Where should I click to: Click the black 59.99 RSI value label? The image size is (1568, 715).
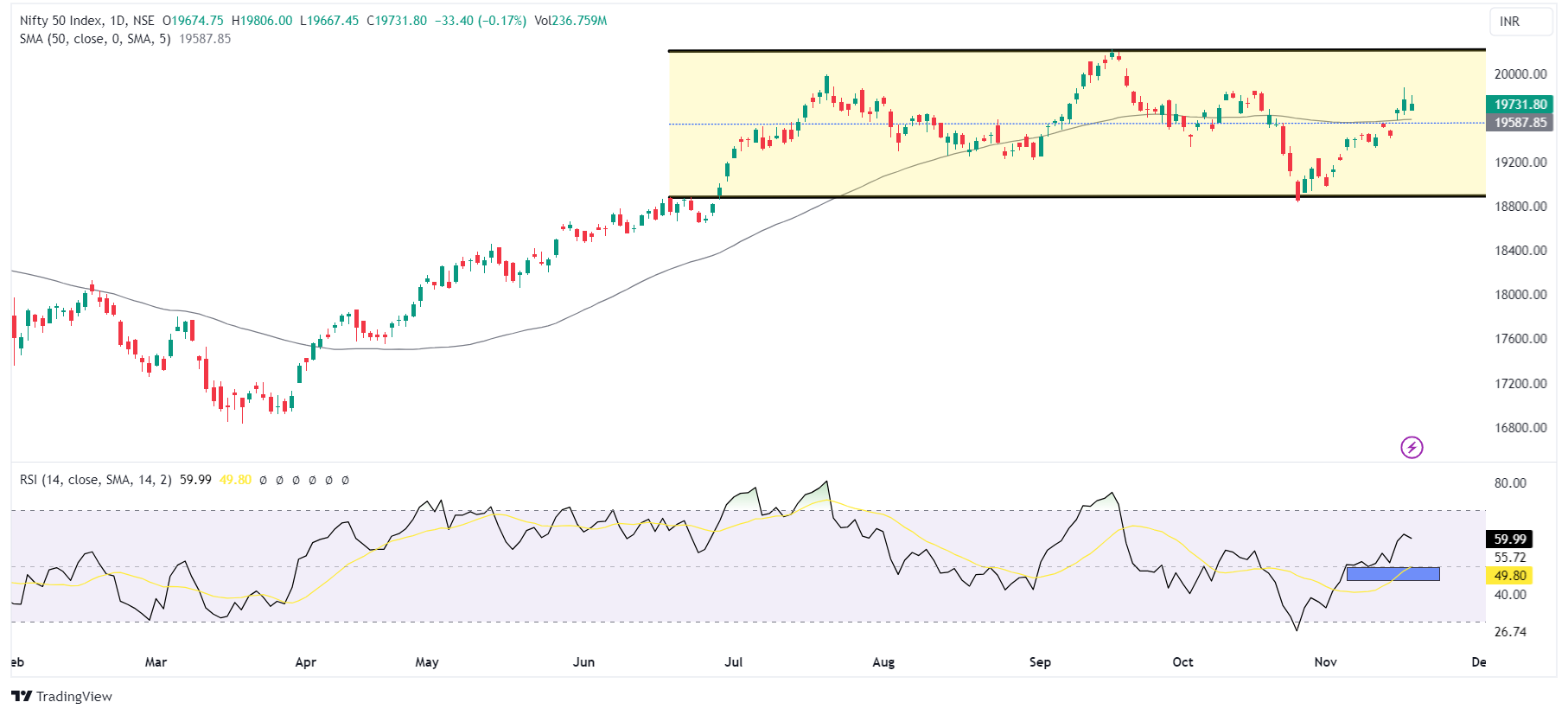coord(1509,539)
